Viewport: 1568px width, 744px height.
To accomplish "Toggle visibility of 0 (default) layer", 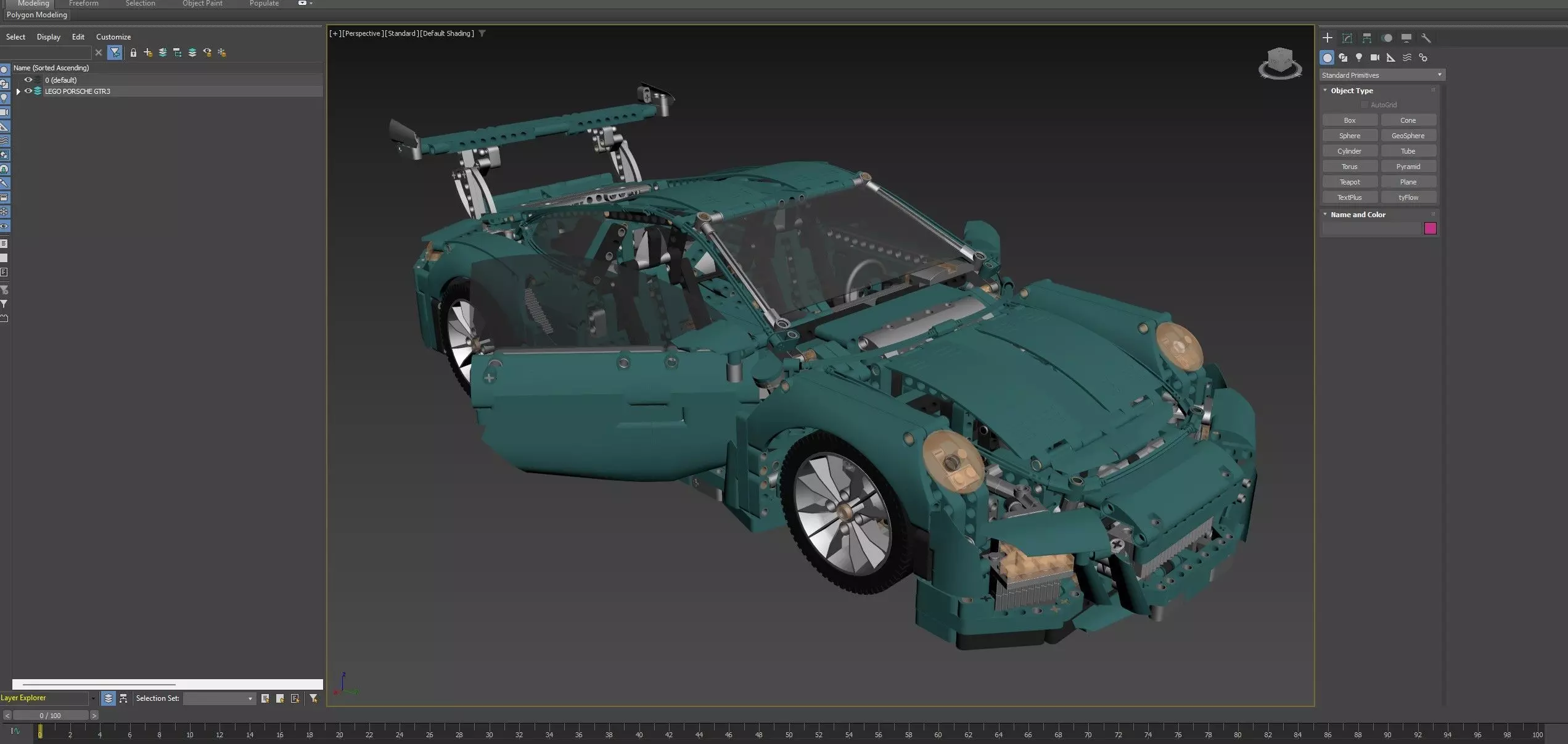I will point(28,80).
